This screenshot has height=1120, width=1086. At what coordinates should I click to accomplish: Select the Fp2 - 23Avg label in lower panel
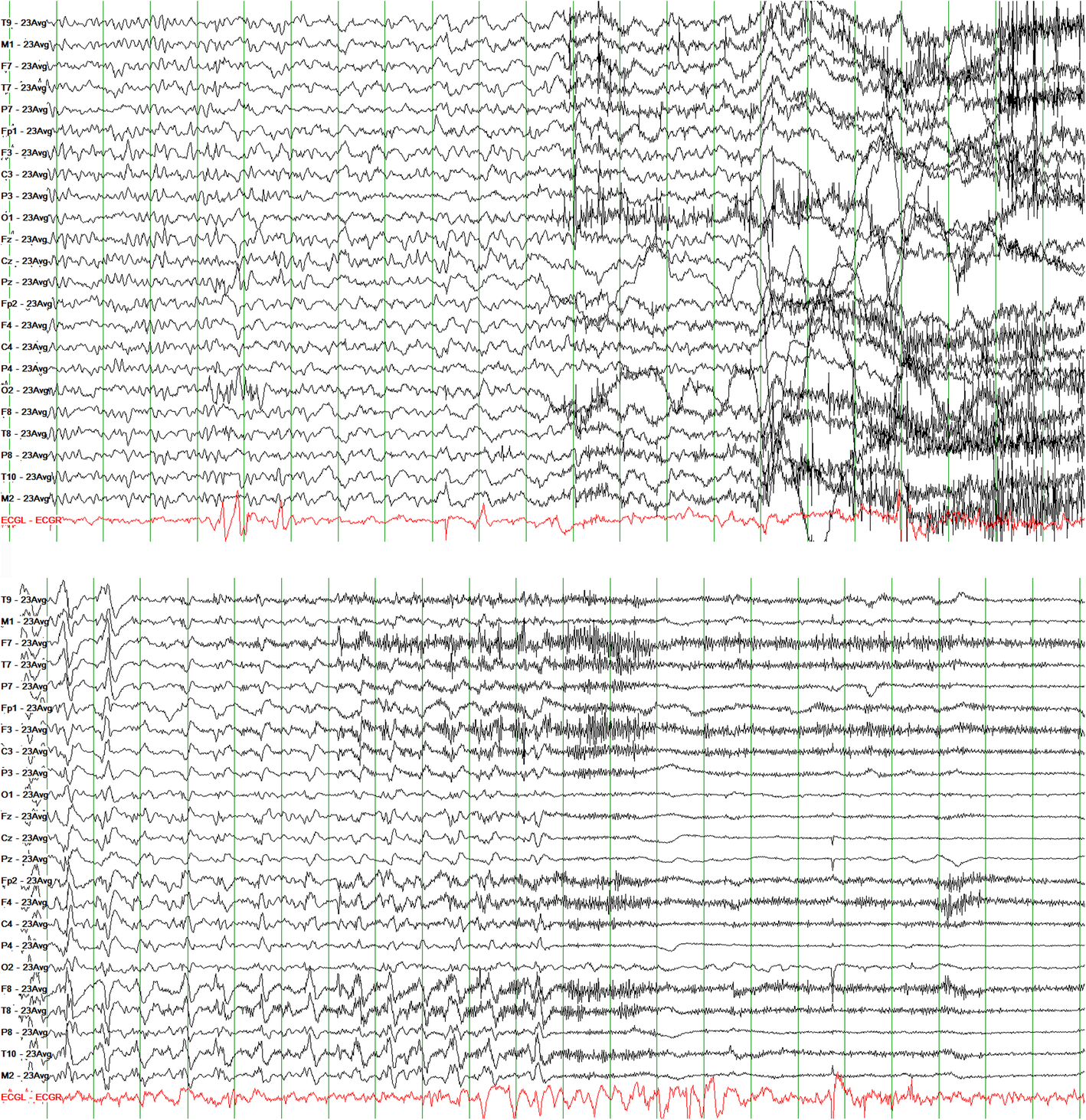(27, 881)
